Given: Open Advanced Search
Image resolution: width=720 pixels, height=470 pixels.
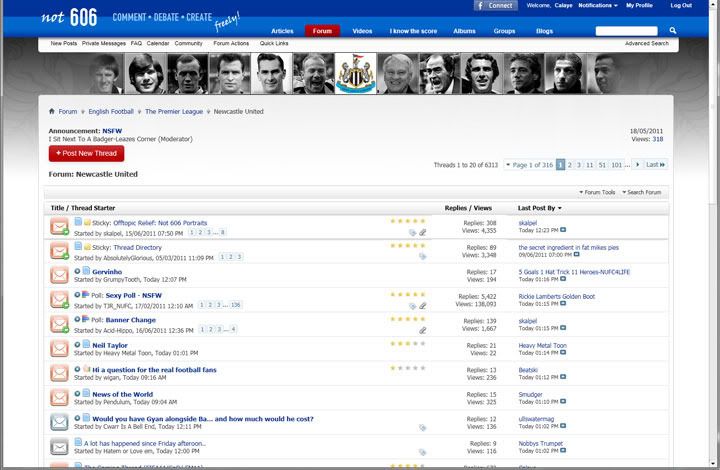Looking at the screenshot, I should tap(647, 43).
